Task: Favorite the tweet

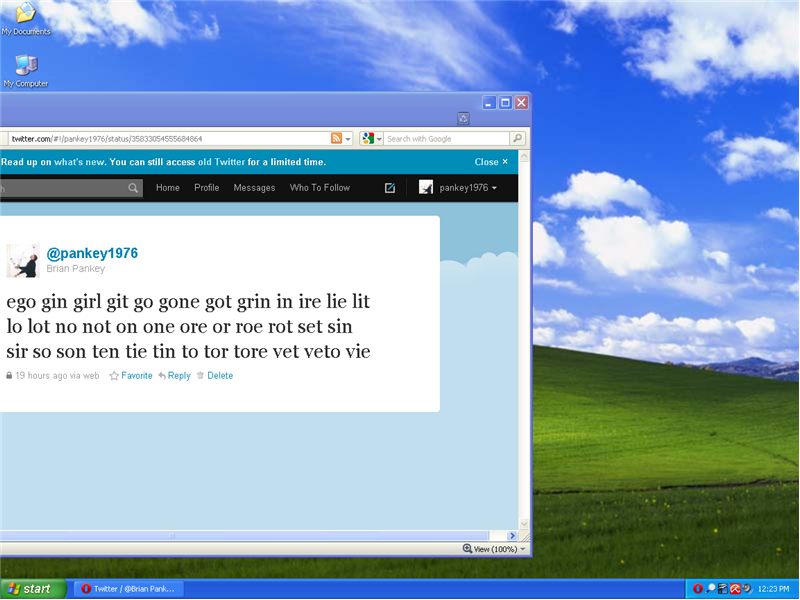Action: click(137, 376)
